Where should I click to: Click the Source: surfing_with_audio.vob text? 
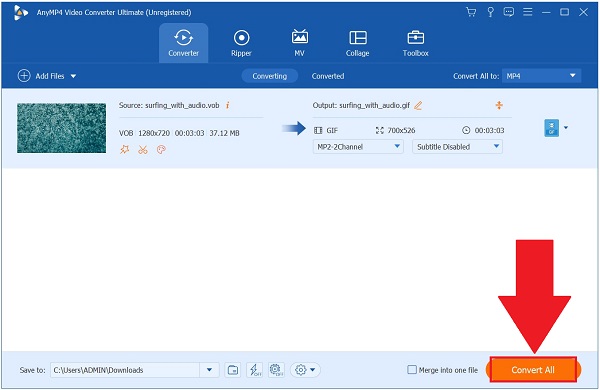pyautogui.click(x=169, y=105)
